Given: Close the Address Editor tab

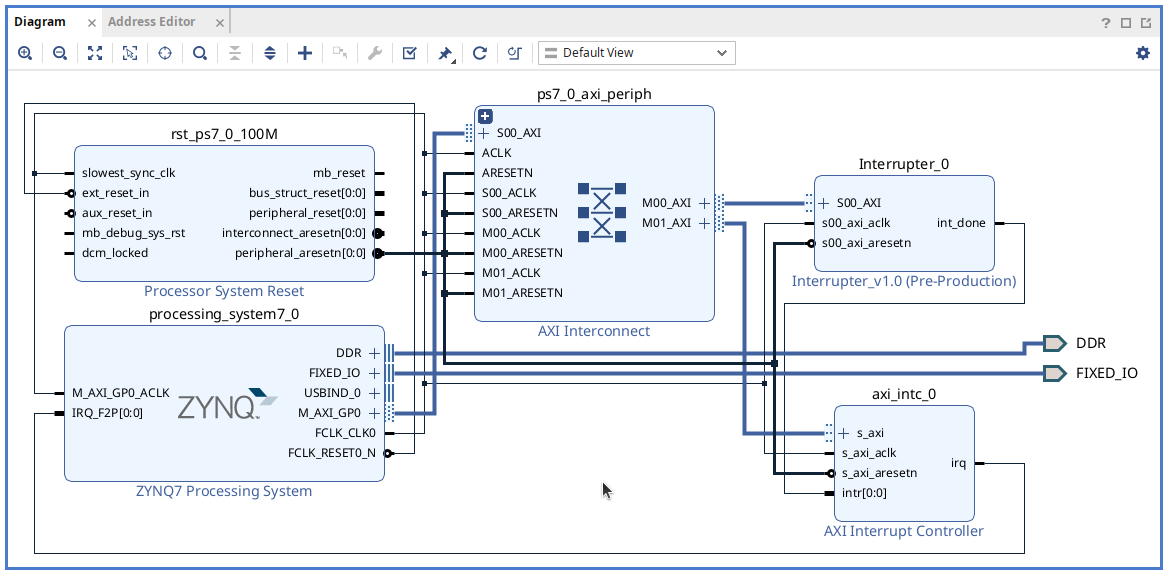Looking at the screenshot, I should coord(220,23).
